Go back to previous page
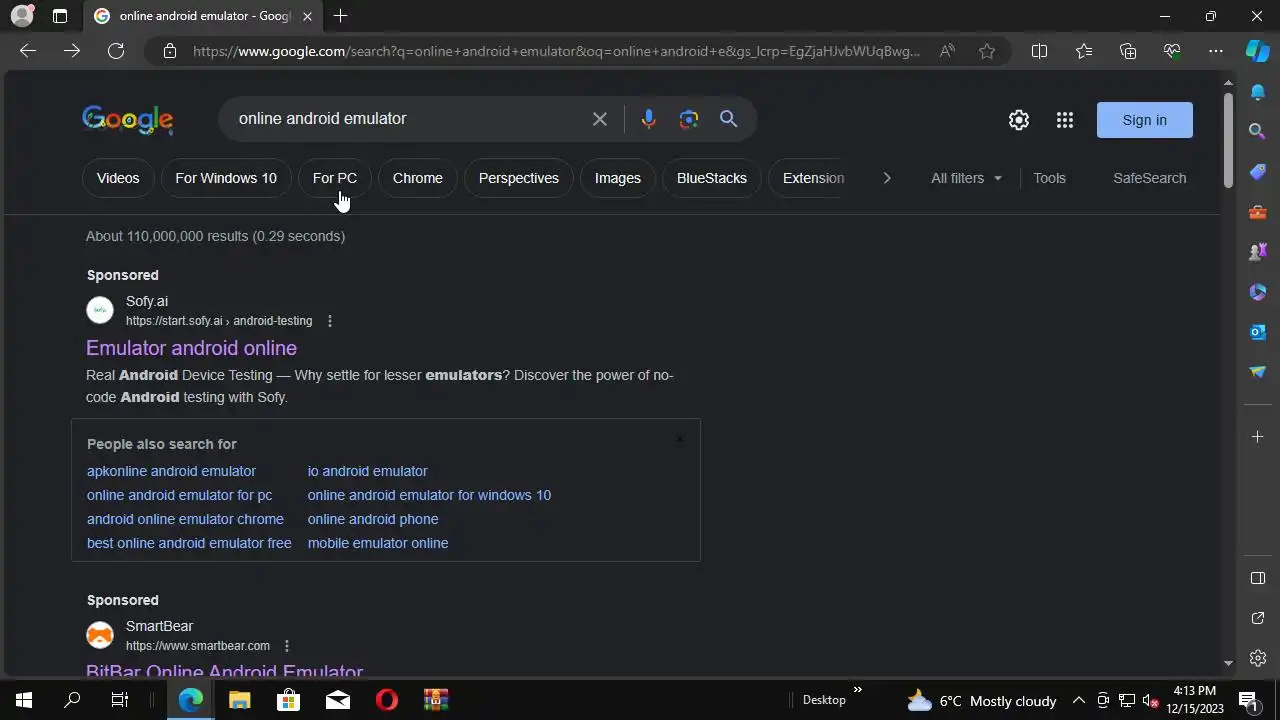 [x=28, y=51]
